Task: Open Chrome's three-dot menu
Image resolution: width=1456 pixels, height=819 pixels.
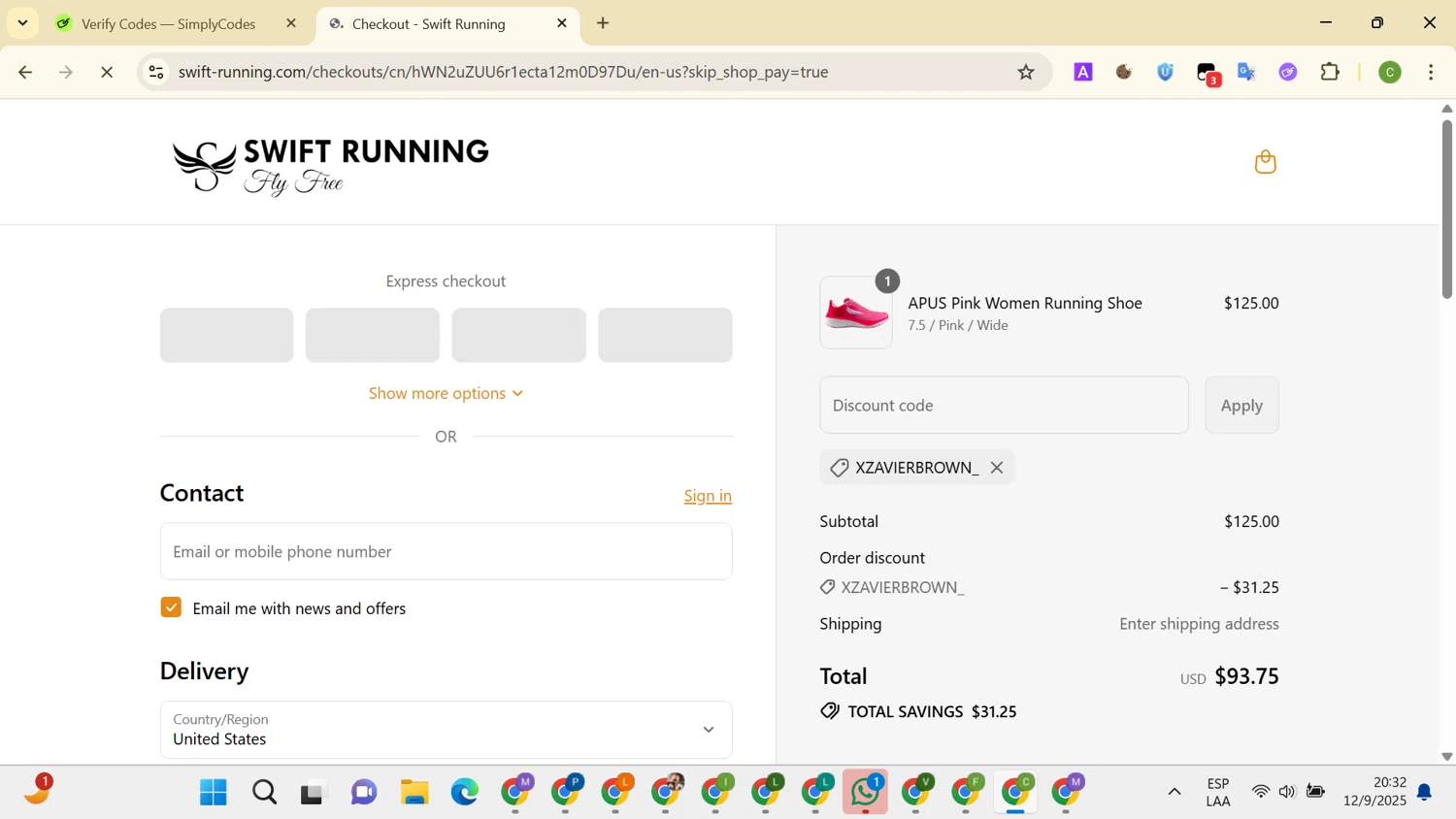Action: [1431, 72]
